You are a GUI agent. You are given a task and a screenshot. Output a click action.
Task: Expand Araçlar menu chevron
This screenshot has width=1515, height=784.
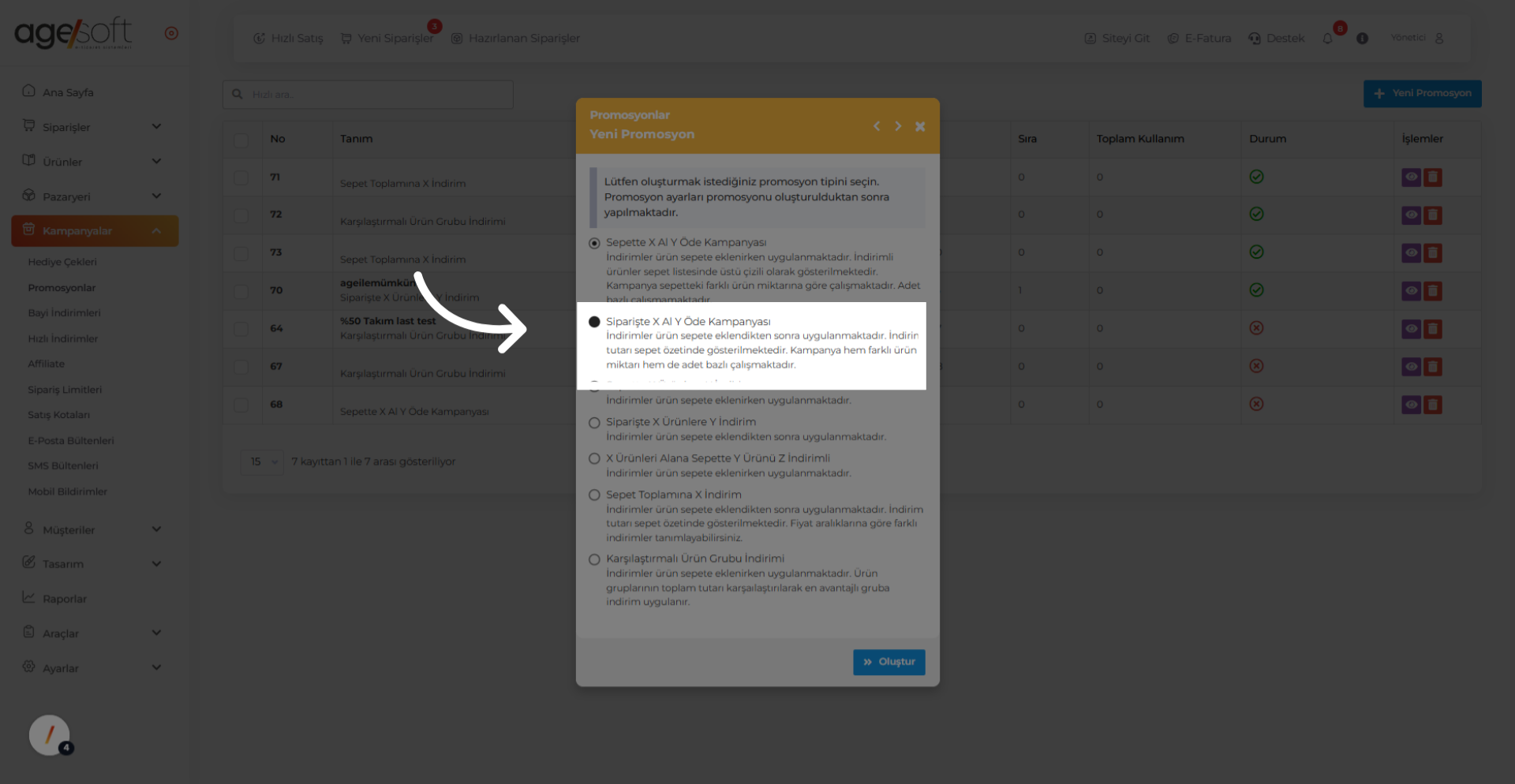click(x=156, y=633)
